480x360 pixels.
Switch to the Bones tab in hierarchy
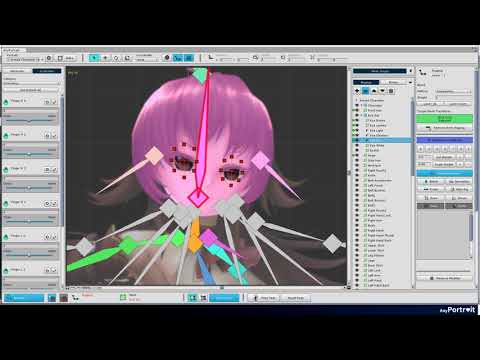point(394,82)
